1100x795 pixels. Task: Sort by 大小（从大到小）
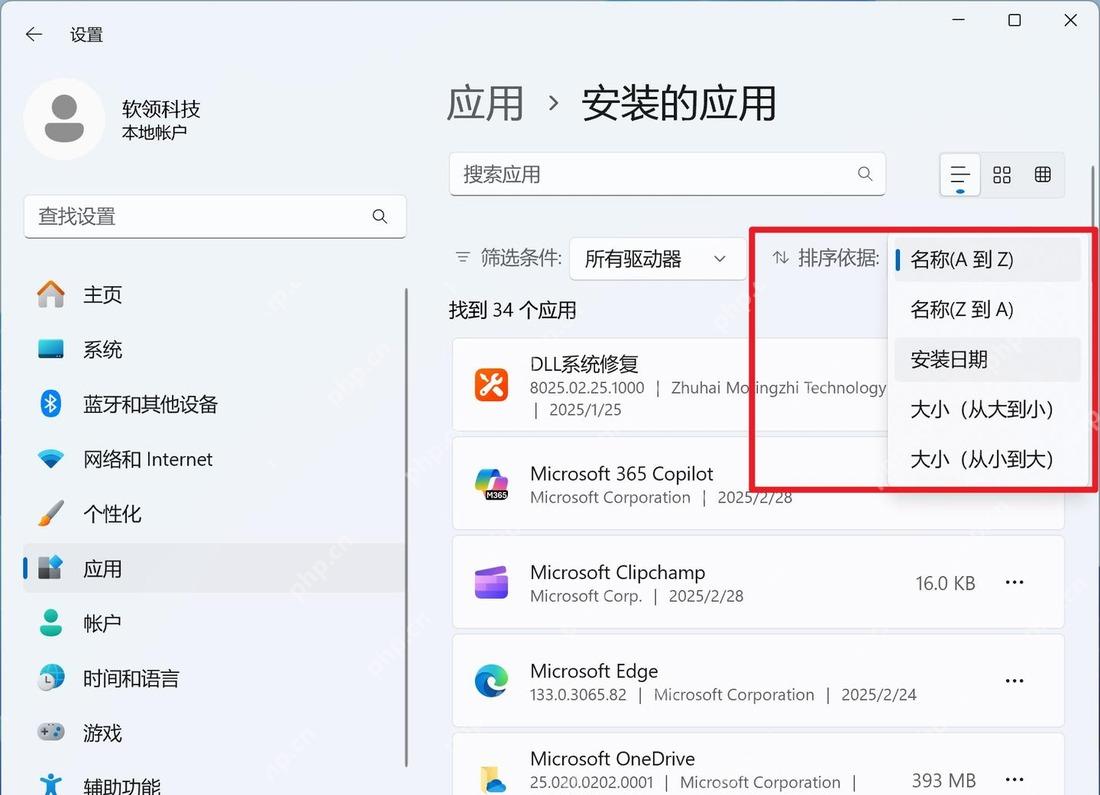pyautogui.click(x=987, y=410)
